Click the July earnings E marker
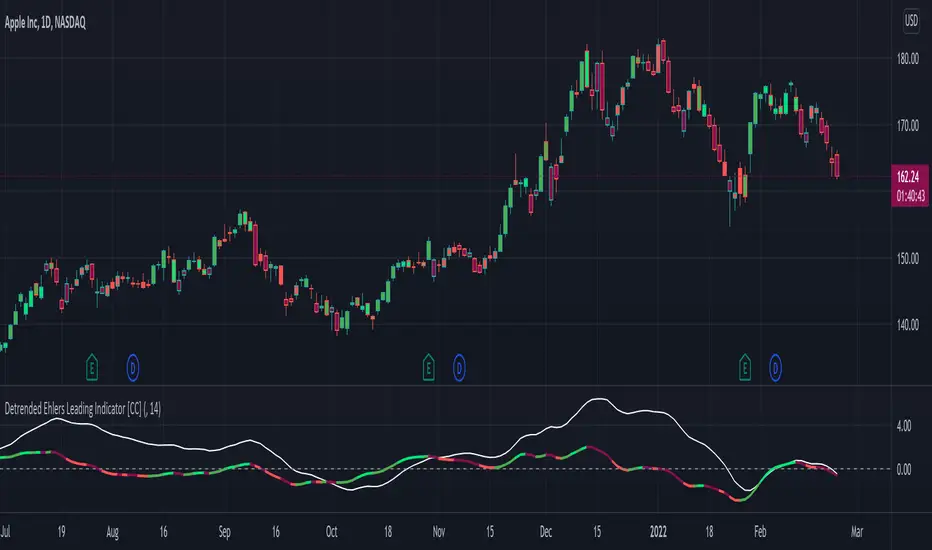This screenshot has height=550, width=932. pos(92,367)
